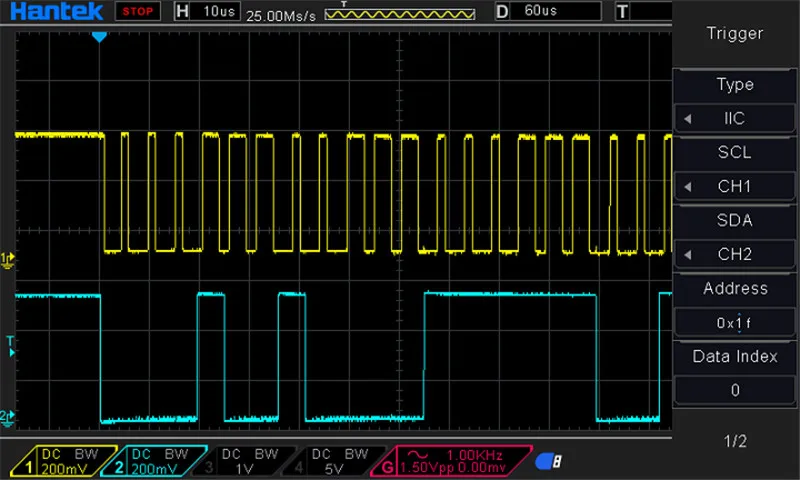The image size is (800, 480).
Task: Open the waveform generator G indicator
Action: click(453, 461)
